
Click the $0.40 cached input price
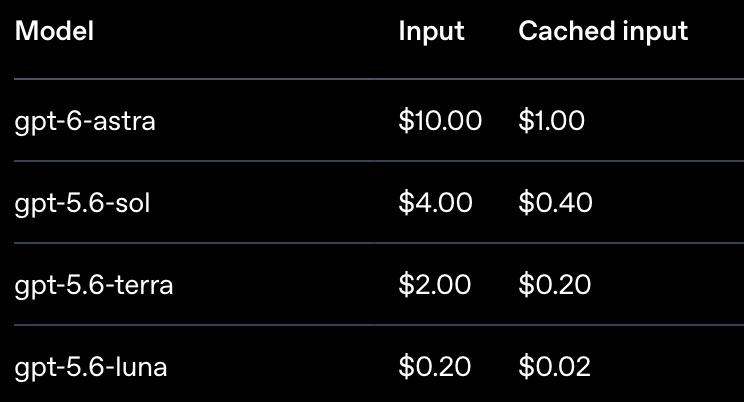pos(555,203)
